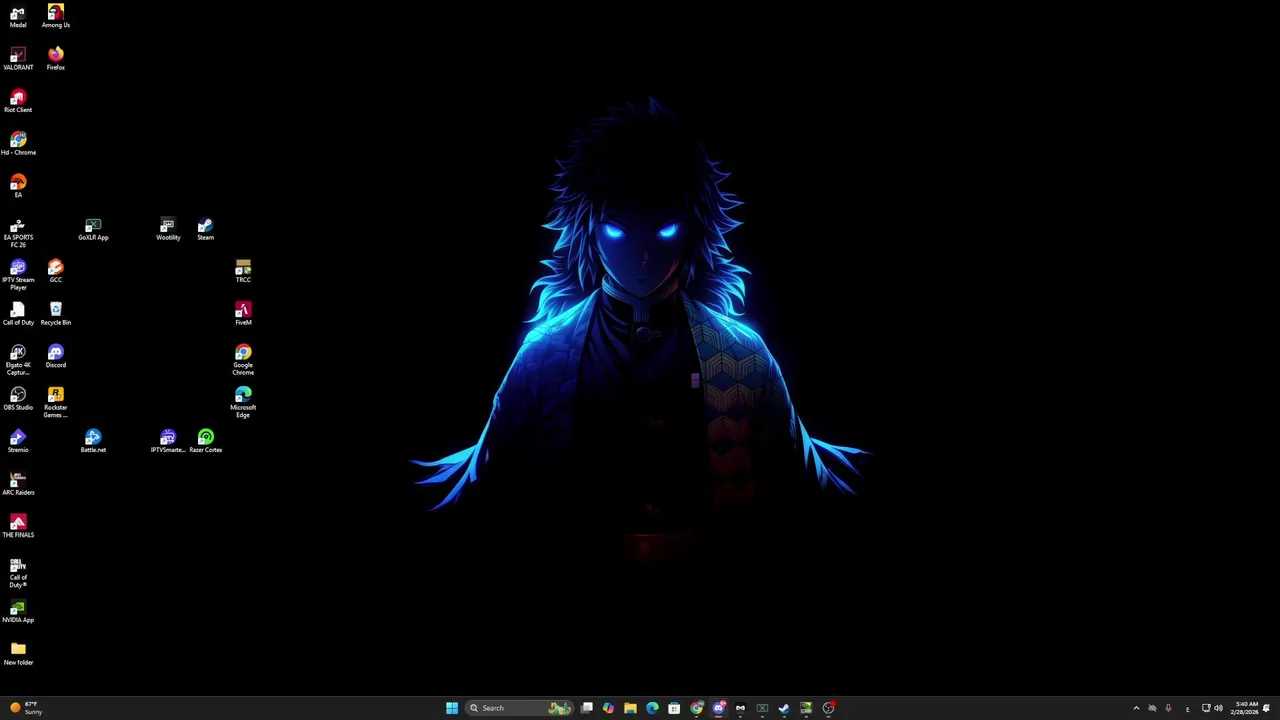
Task: Click the microphone tray icon
Action: click(x=1168, y=708)
